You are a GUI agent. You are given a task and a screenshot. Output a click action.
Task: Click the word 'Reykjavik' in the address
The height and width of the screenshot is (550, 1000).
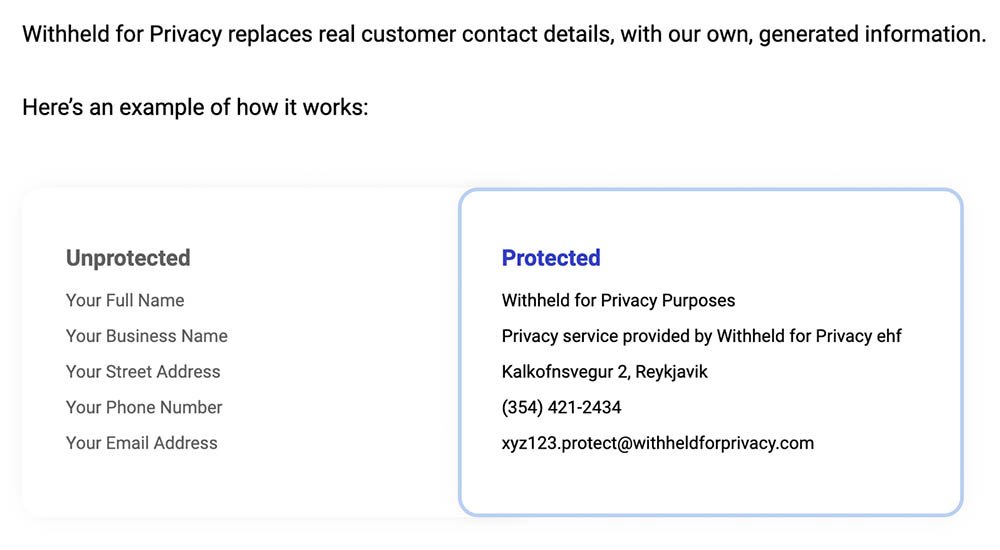coord(671,372)
